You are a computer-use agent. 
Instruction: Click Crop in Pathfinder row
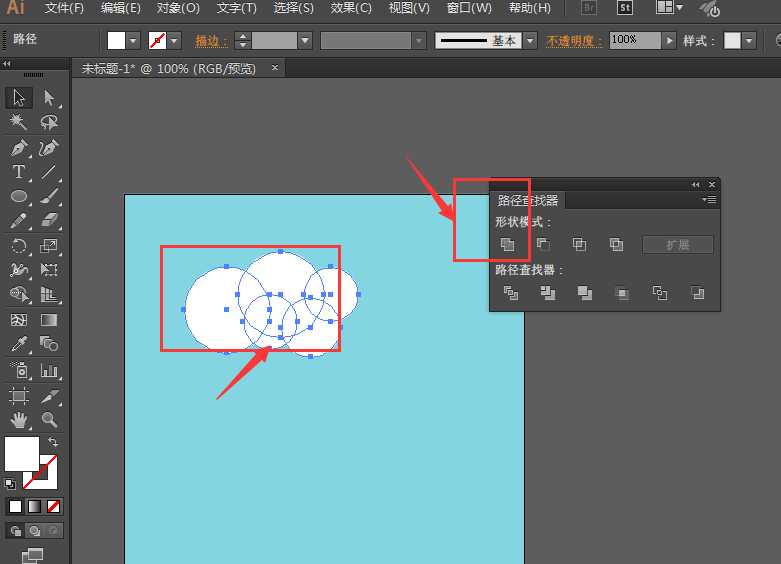(622, 293)
